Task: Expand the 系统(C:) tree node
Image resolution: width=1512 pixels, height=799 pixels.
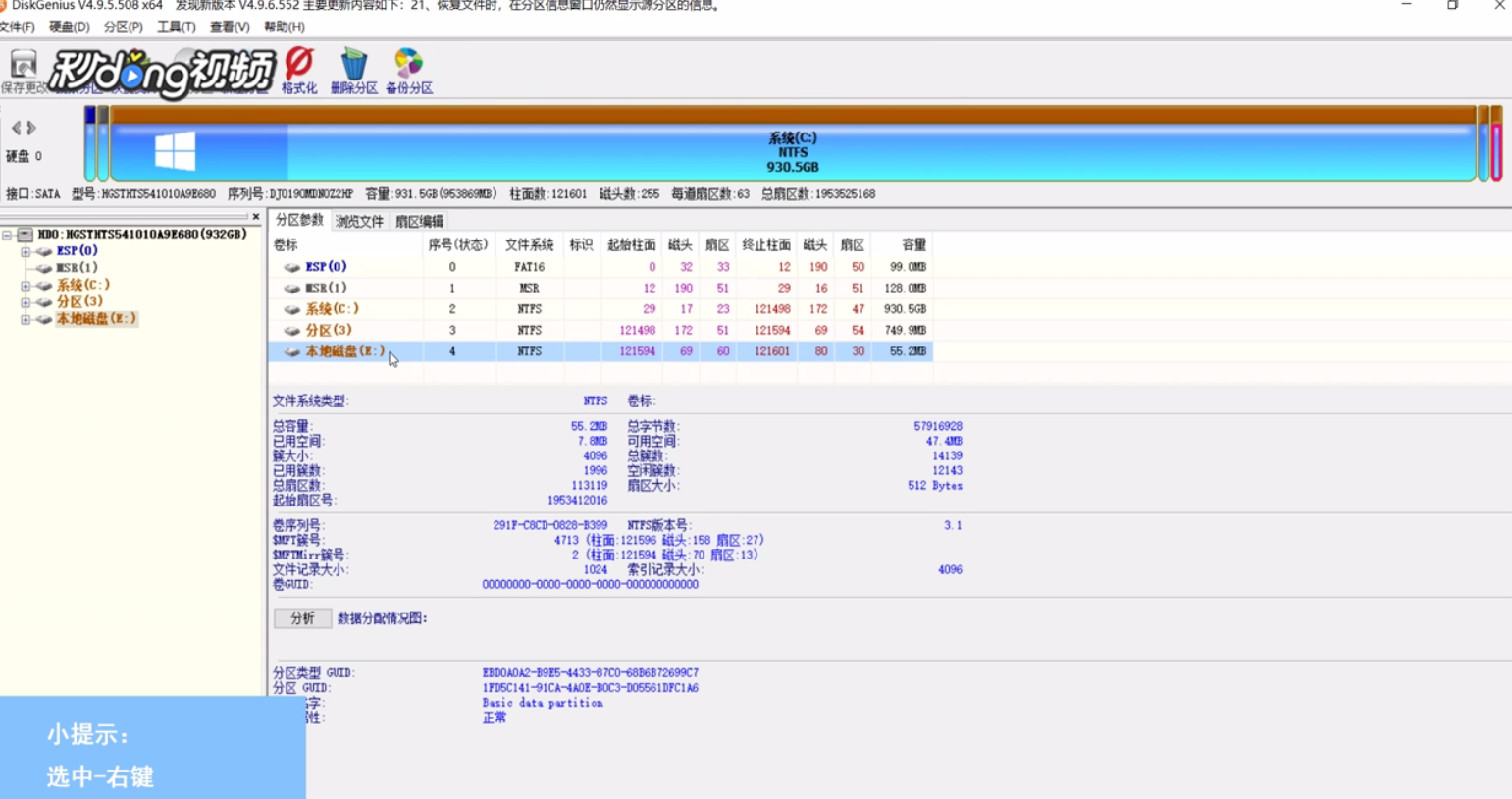Action: click(26, 286)
